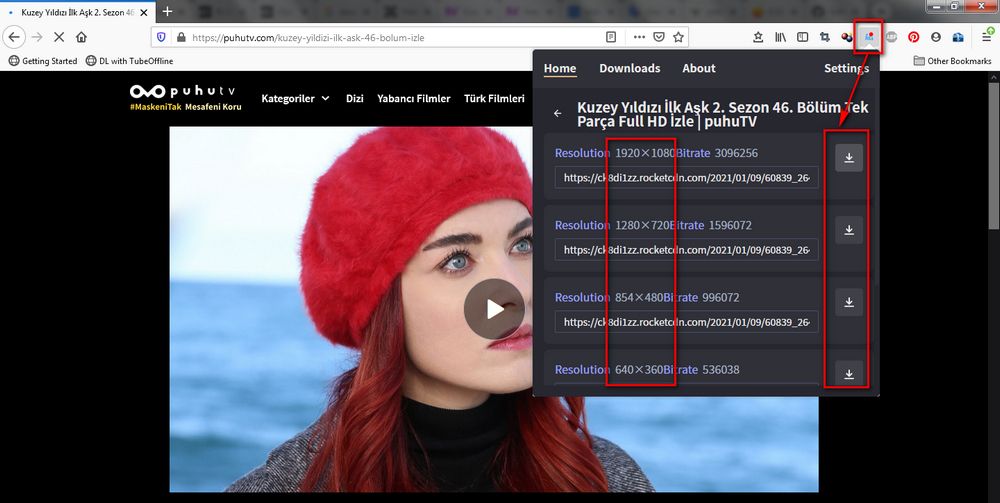The width and height of the screenshot is (1000, 503).
Task: Open the extension Settings
Action: click(846, 68)
